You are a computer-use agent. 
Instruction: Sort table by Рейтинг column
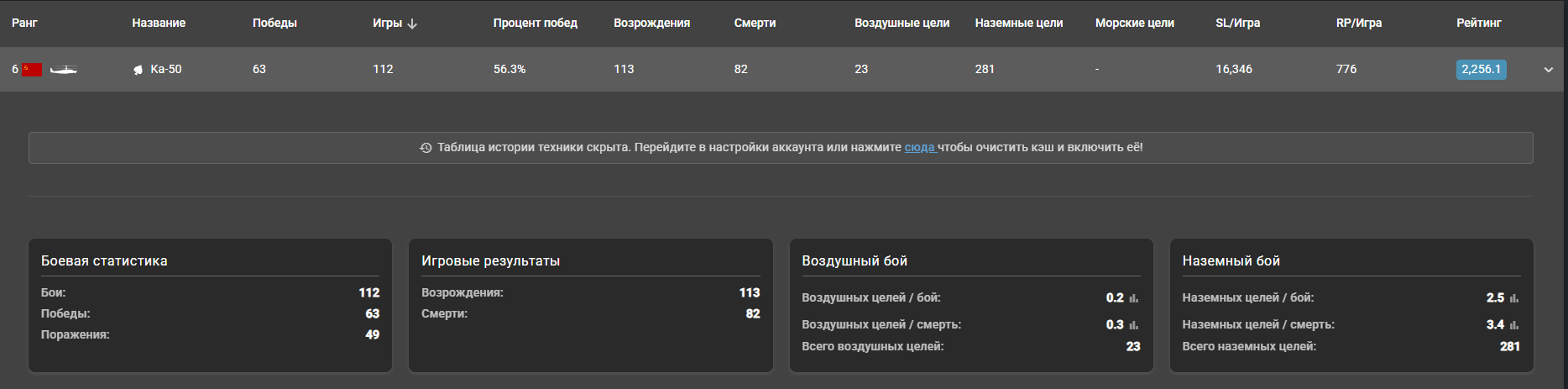click(x=1478, y=23)
